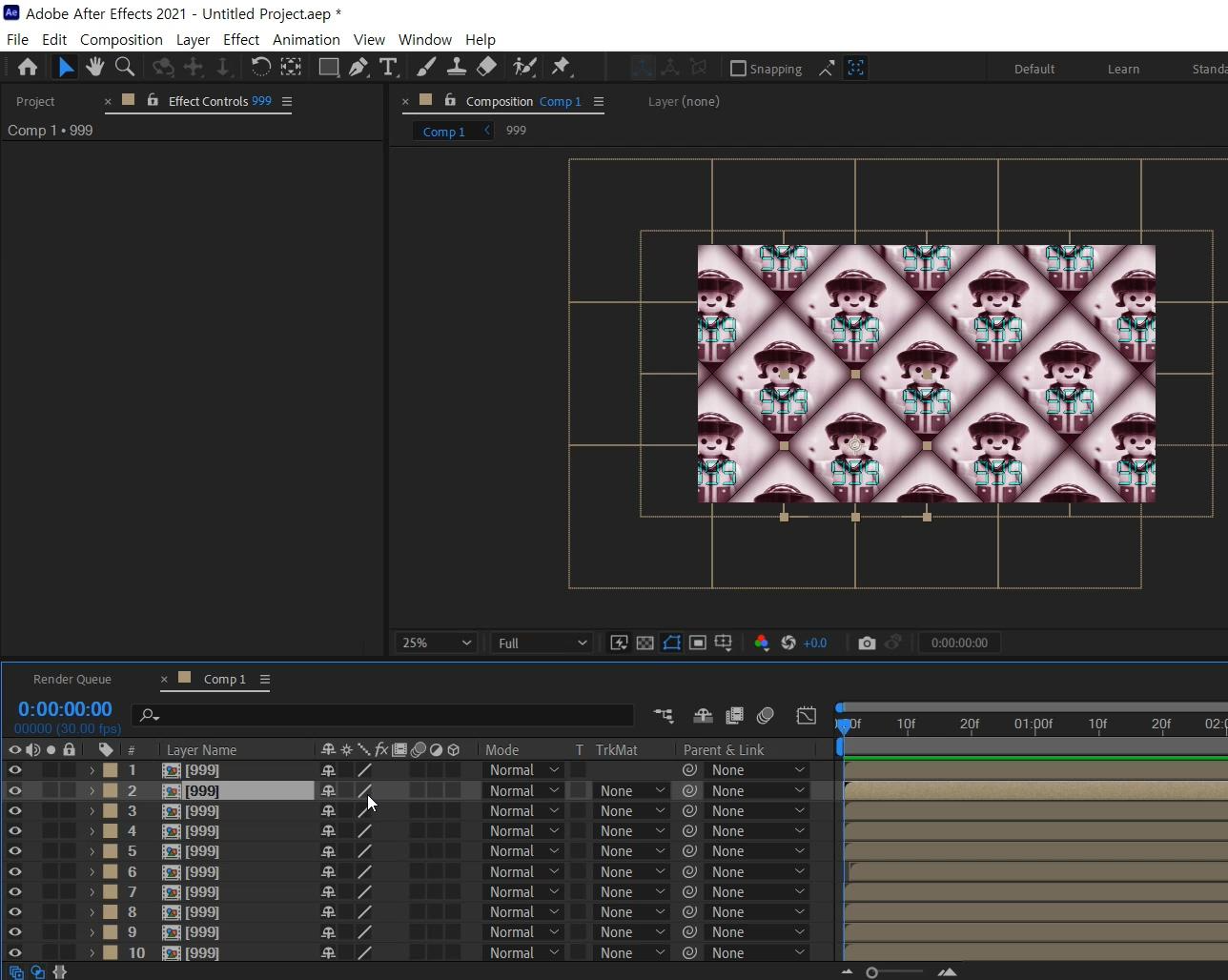
Task: Expand layer 1 properties
Action: [x=92, y=770]
